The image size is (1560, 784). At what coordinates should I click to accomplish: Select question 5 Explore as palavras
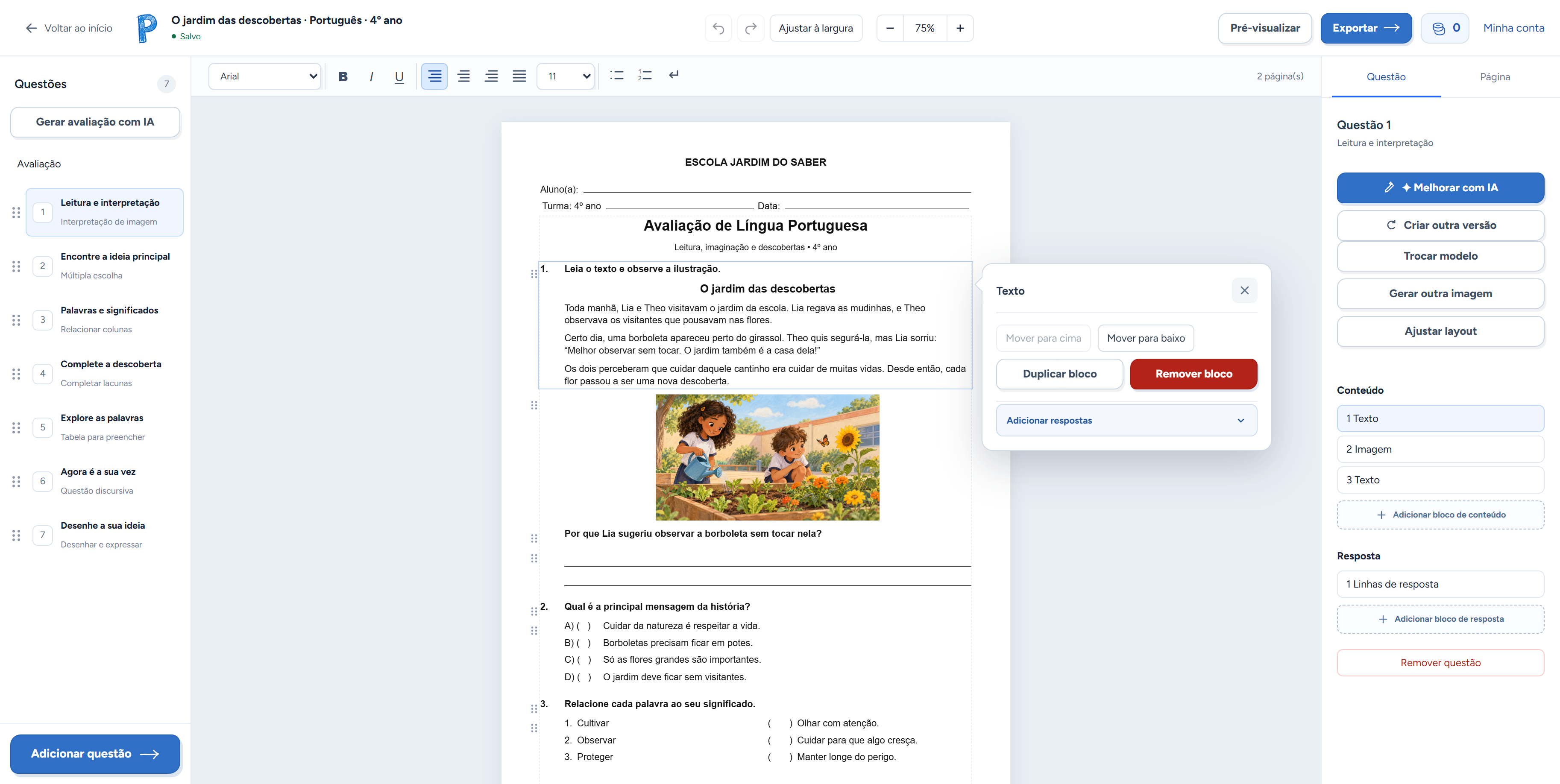(x=104, y=427)
